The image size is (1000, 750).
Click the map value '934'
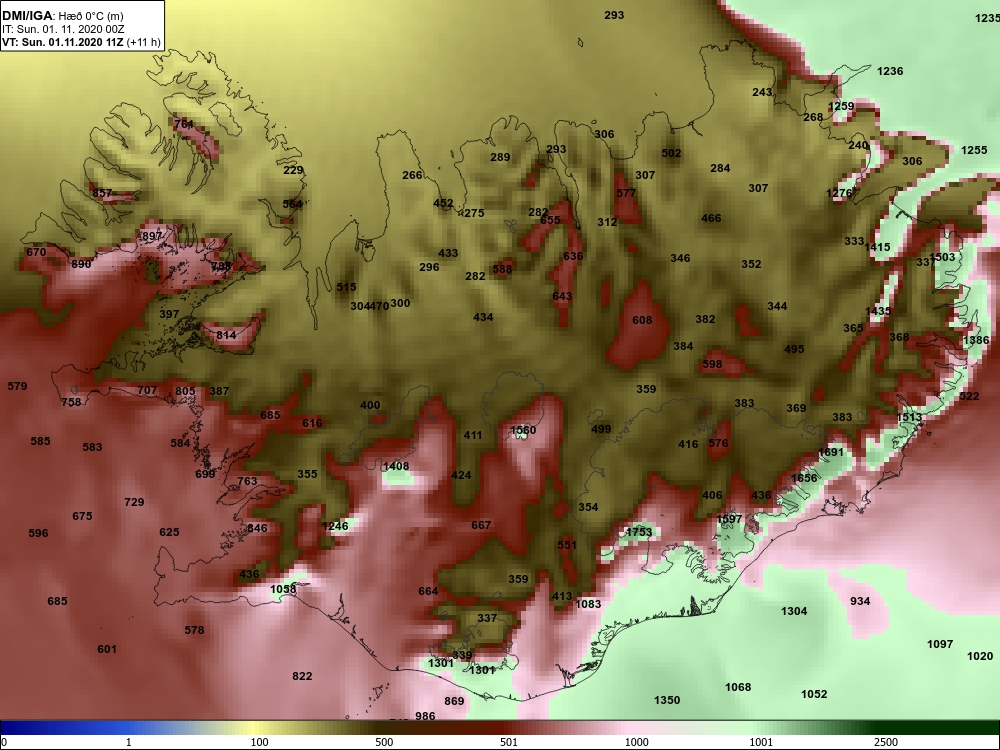click(x=860, y=601)
